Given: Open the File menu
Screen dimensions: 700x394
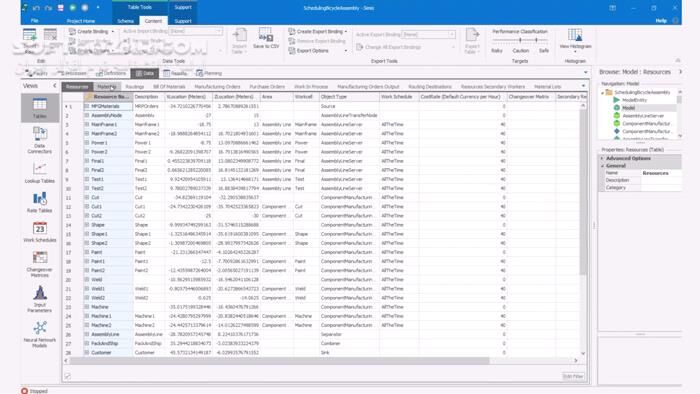Looking at the screenshot, I should point(34,21).
